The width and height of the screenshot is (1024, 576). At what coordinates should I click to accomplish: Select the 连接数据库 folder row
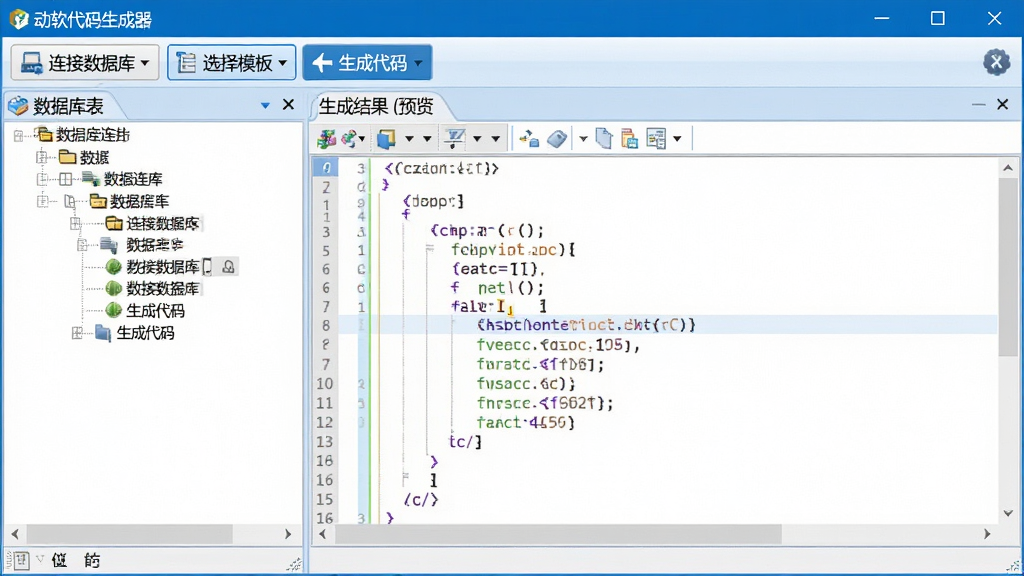click(x=163, y=223)
